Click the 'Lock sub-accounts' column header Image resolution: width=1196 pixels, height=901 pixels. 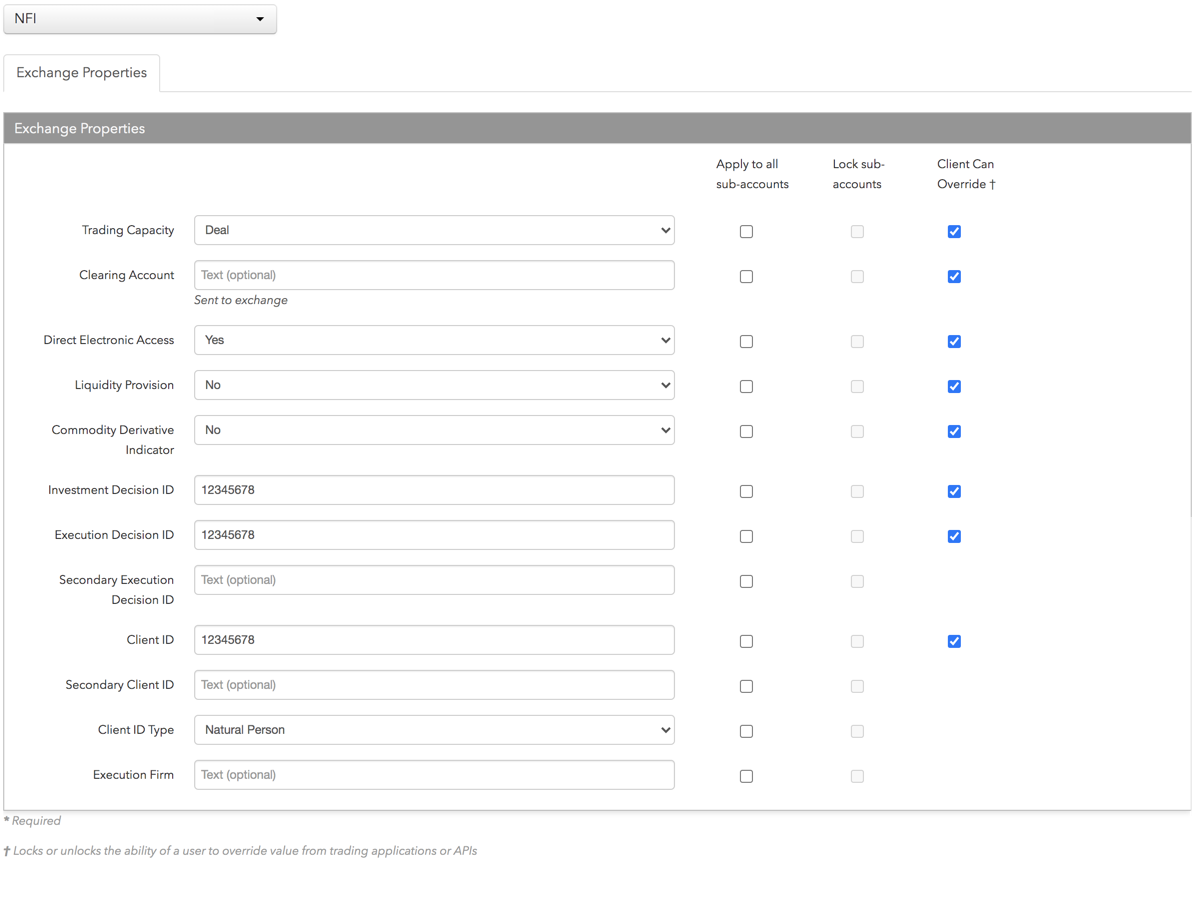click(858, 174)
